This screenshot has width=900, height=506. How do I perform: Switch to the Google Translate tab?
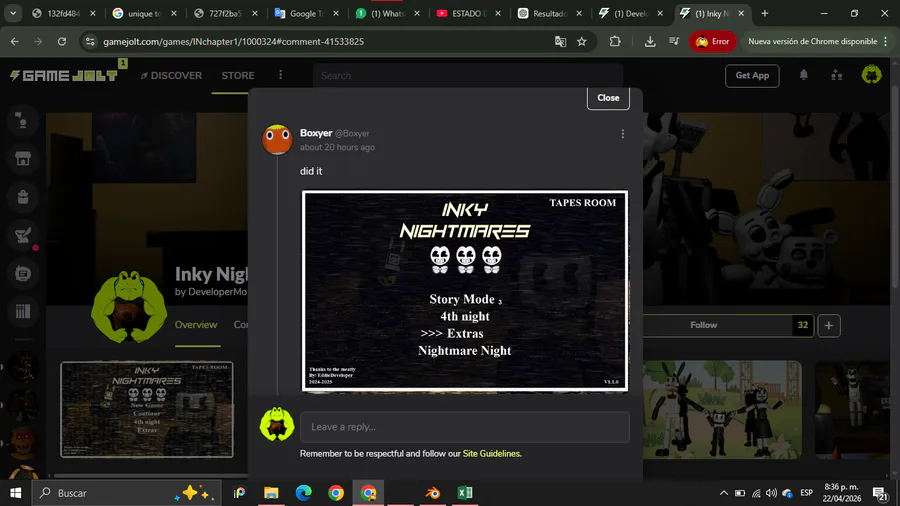click(307, 13)
